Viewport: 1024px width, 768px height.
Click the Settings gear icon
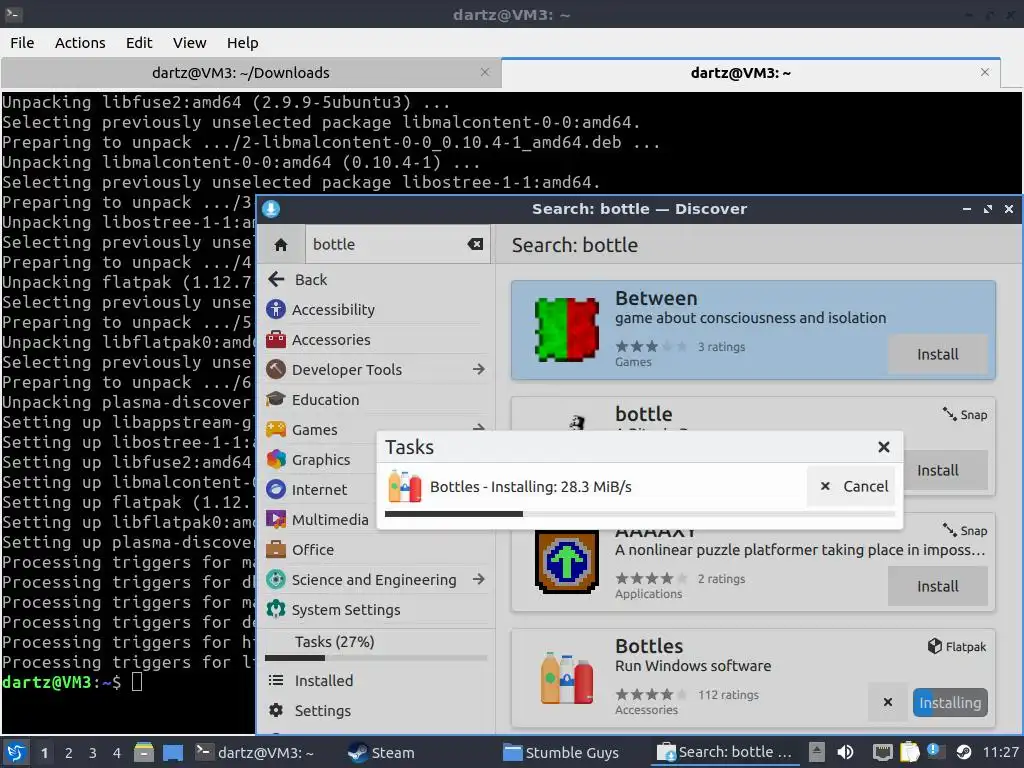click(x=276, y=710)
